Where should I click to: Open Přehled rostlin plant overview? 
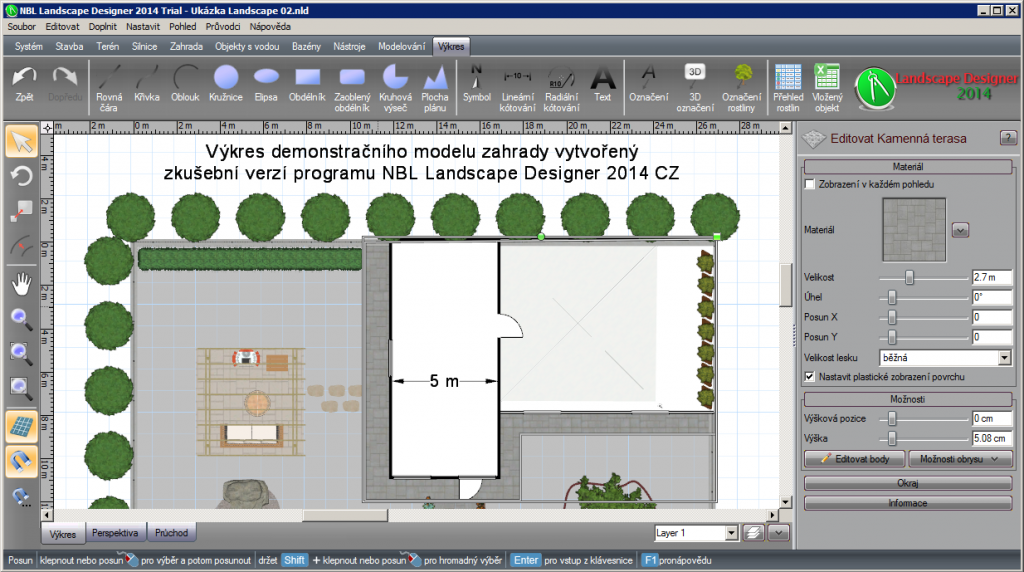[x=788, y=88]
